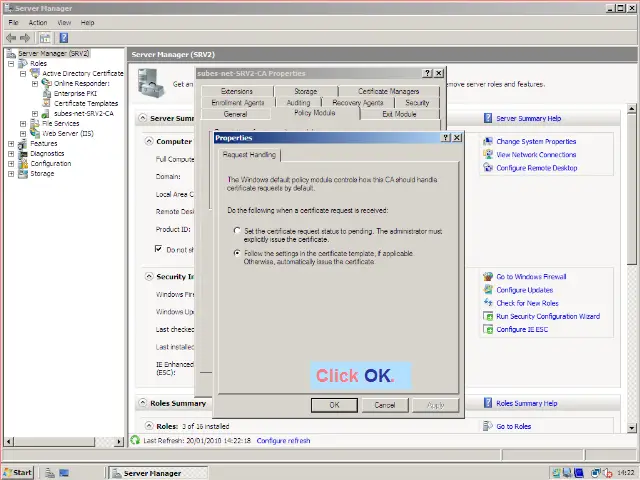The width and height of the screenshot is (640, 480).
Task: Open the Run Security Configuration Wizard link
Action: [548, 316]
